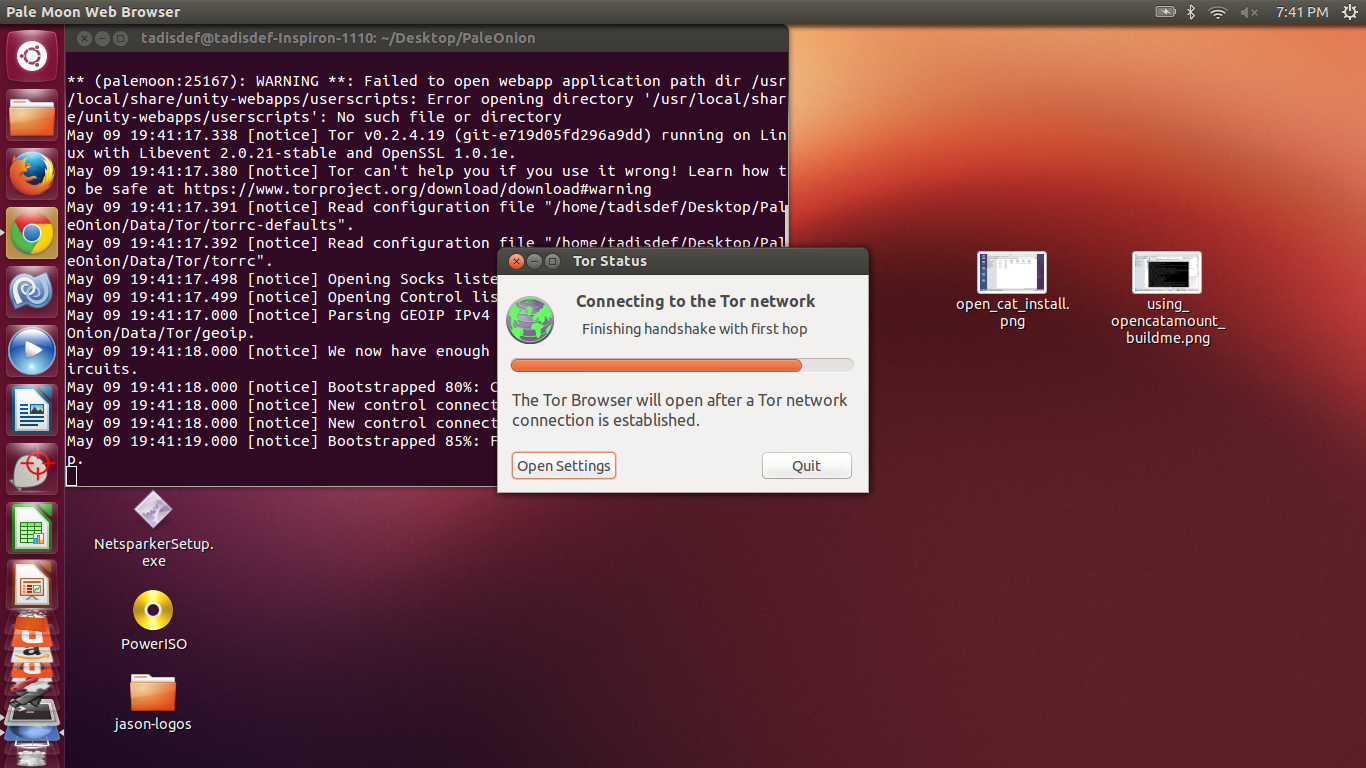
Task: Click the terminal title bar text
Action: [x=338, y=38]
